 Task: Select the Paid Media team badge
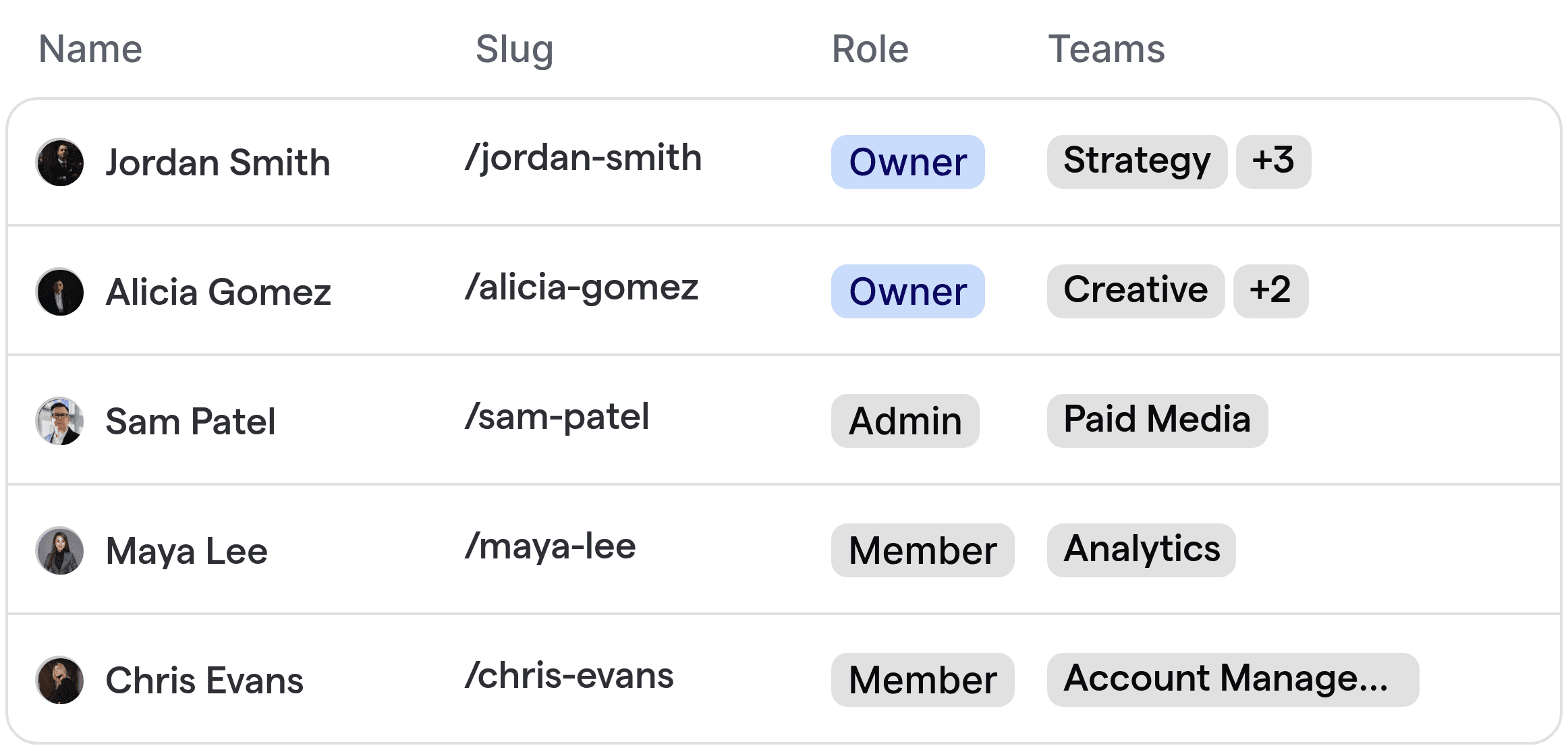tap(1157, 420)
